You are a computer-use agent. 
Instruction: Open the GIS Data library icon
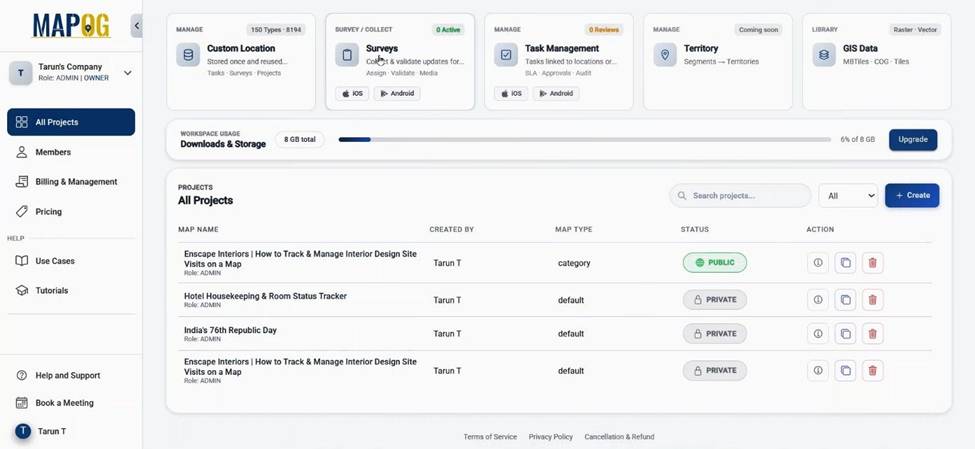[824, 55]
